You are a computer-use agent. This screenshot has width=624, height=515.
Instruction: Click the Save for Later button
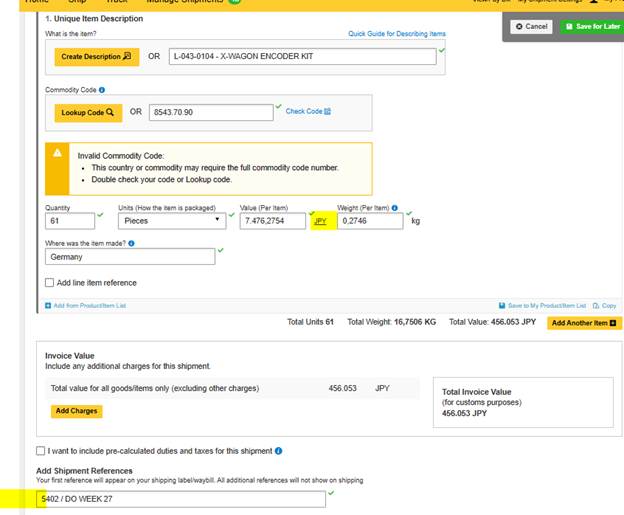(592, 27)
